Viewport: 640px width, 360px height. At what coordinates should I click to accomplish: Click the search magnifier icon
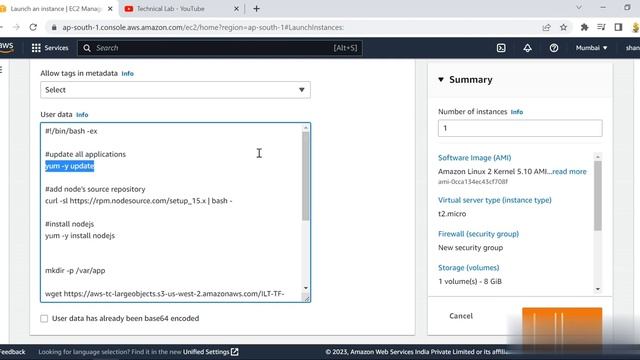click(87, 48)
